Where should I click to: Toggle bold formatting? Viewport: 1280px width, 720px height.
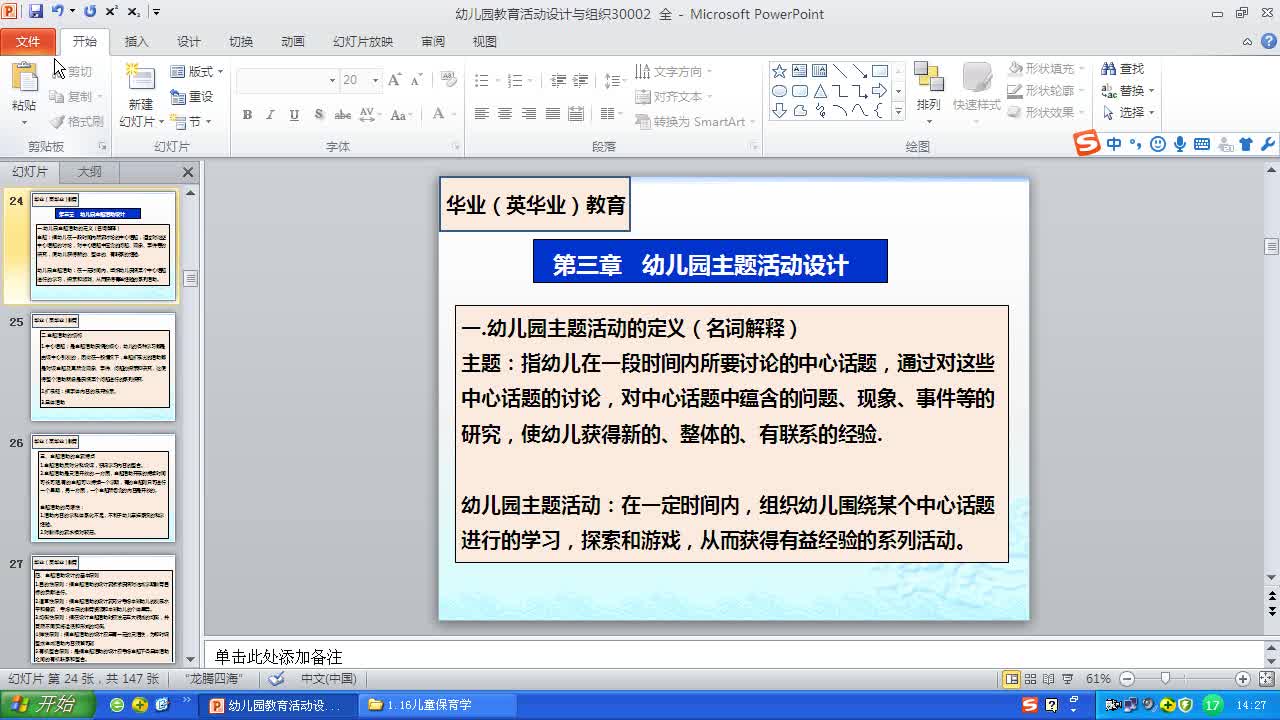coord(246,115)
